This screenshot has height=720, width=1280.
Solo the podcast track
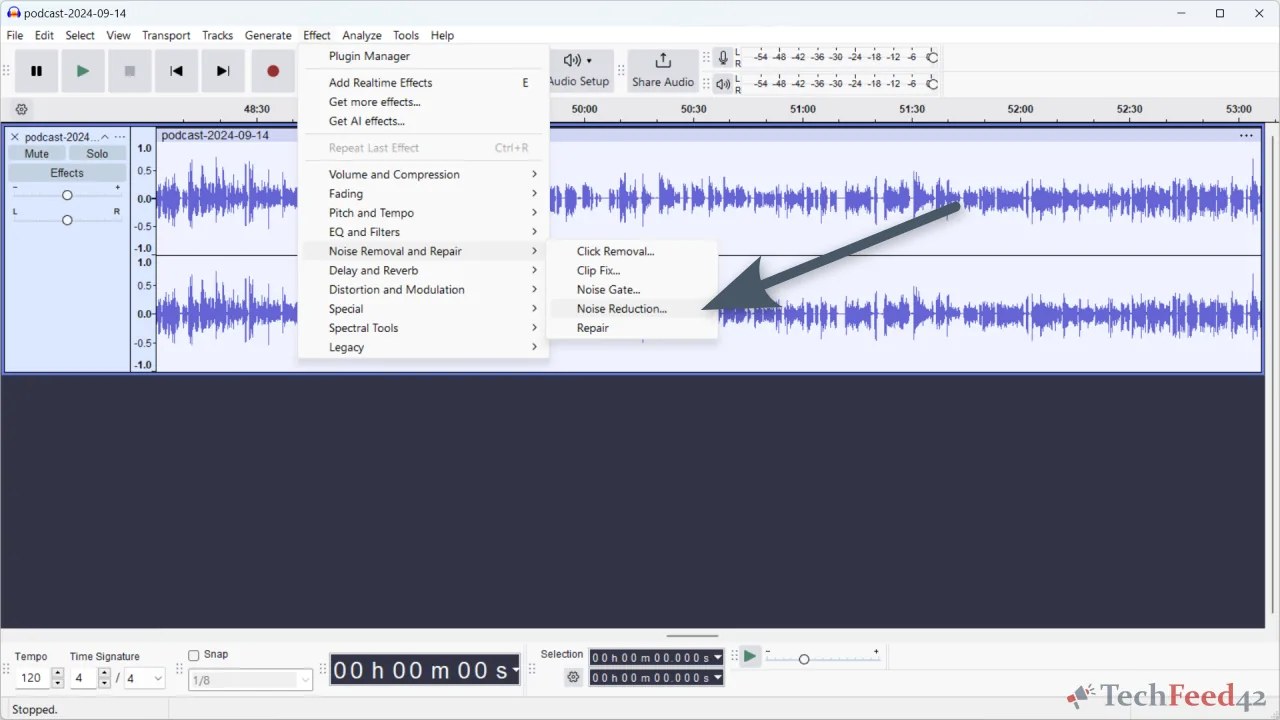[97, 154]
